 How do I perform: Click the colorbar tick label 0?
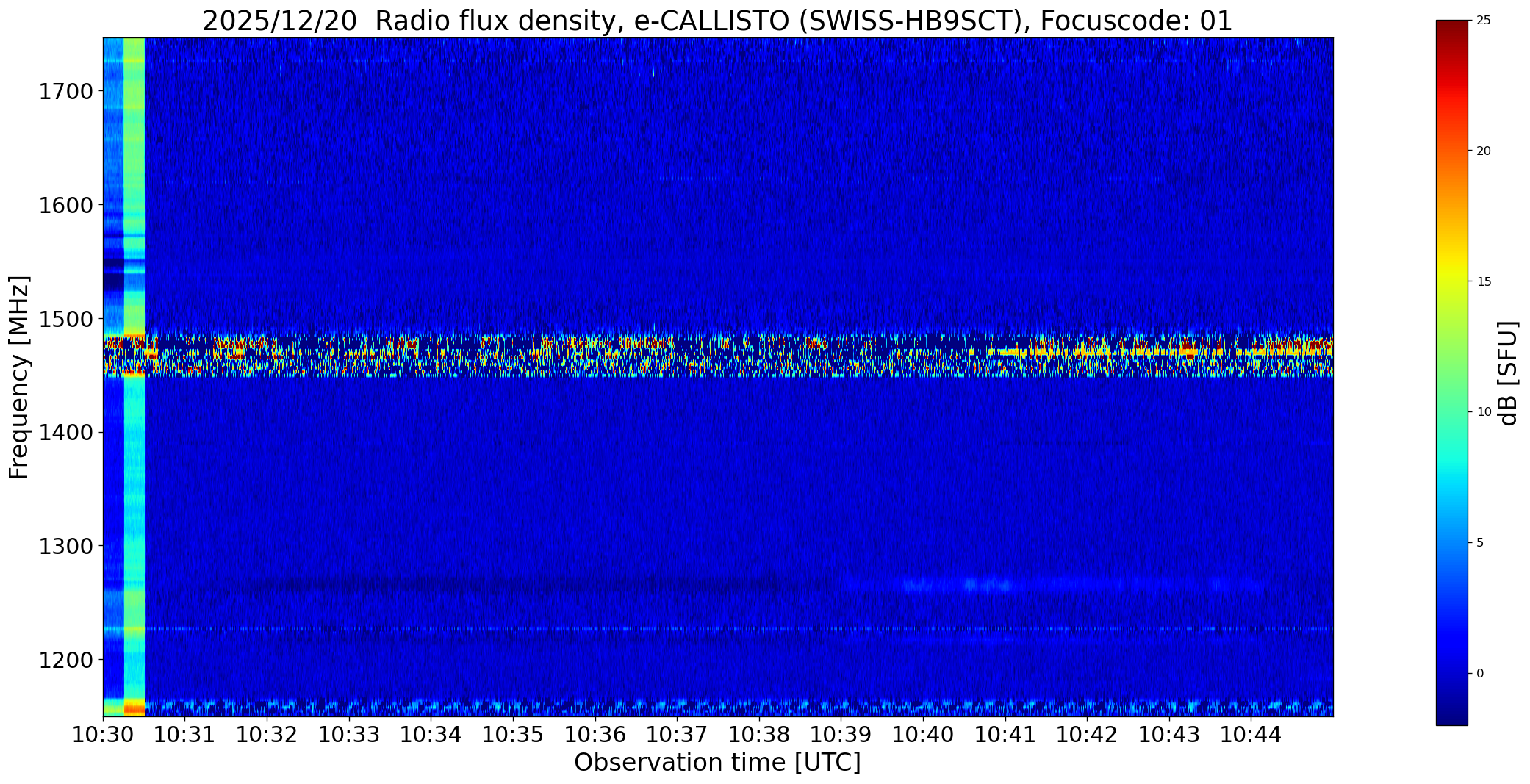point(1480,673)
